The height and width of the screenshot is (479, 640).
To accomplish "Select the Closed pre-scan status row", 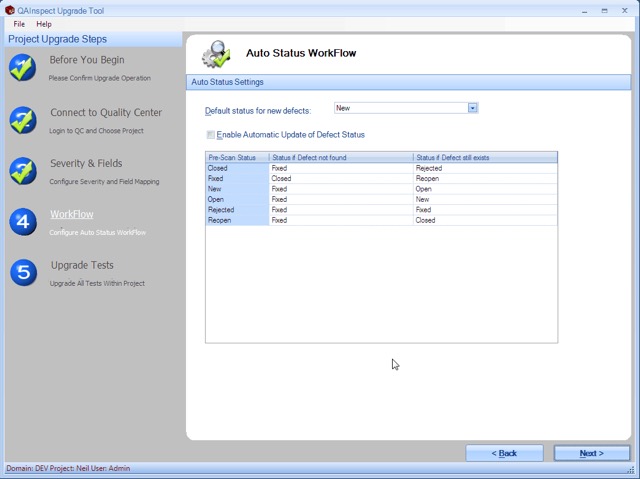I will (x=237, y=168).
